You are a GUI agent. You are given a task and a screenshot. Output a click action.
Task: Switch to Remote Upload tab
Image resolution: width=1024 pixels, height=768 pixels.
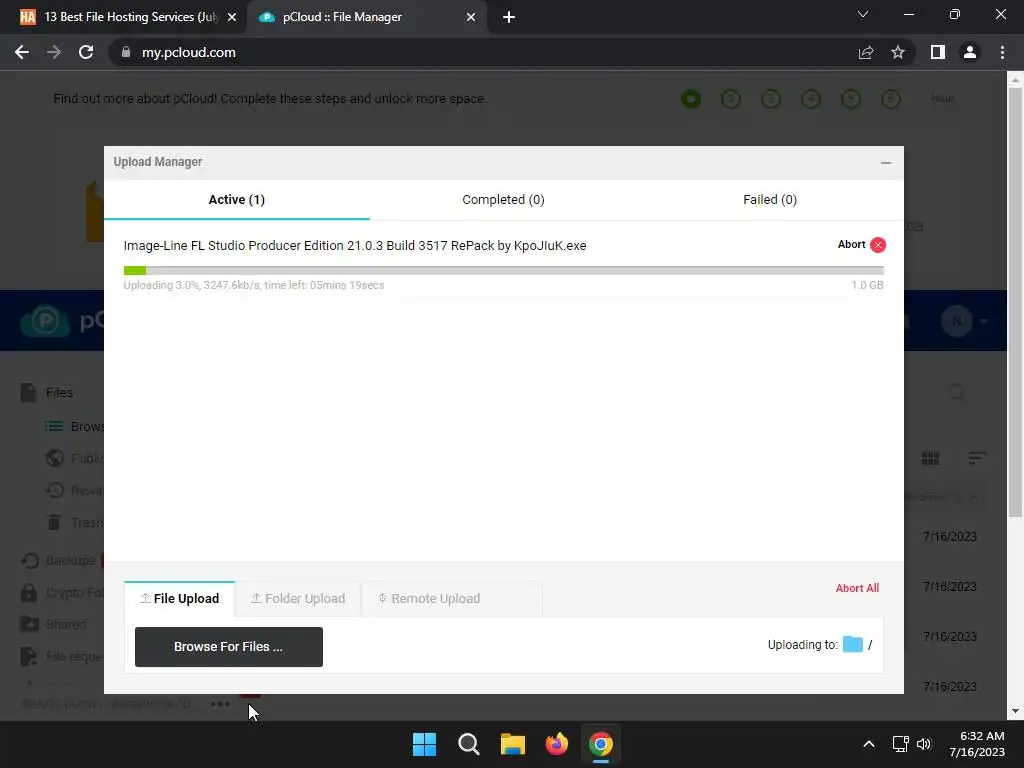pos(451,599)
